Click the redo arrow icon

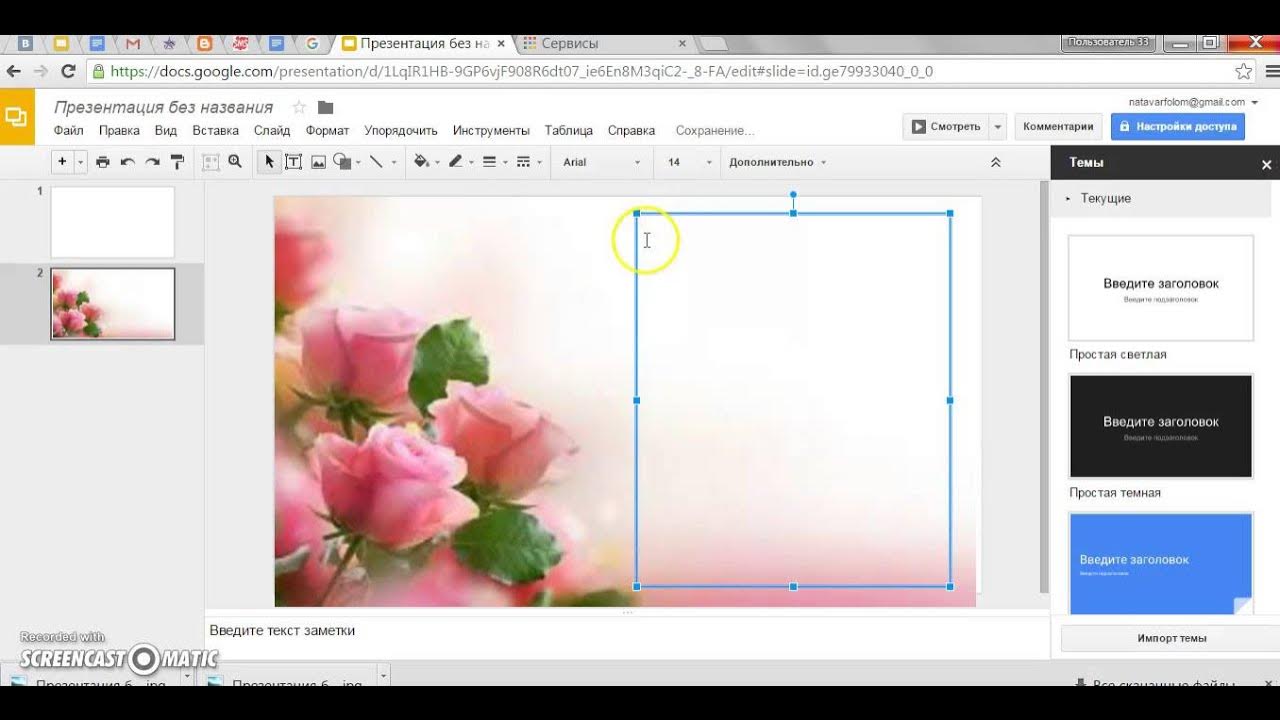click(152, 162)
